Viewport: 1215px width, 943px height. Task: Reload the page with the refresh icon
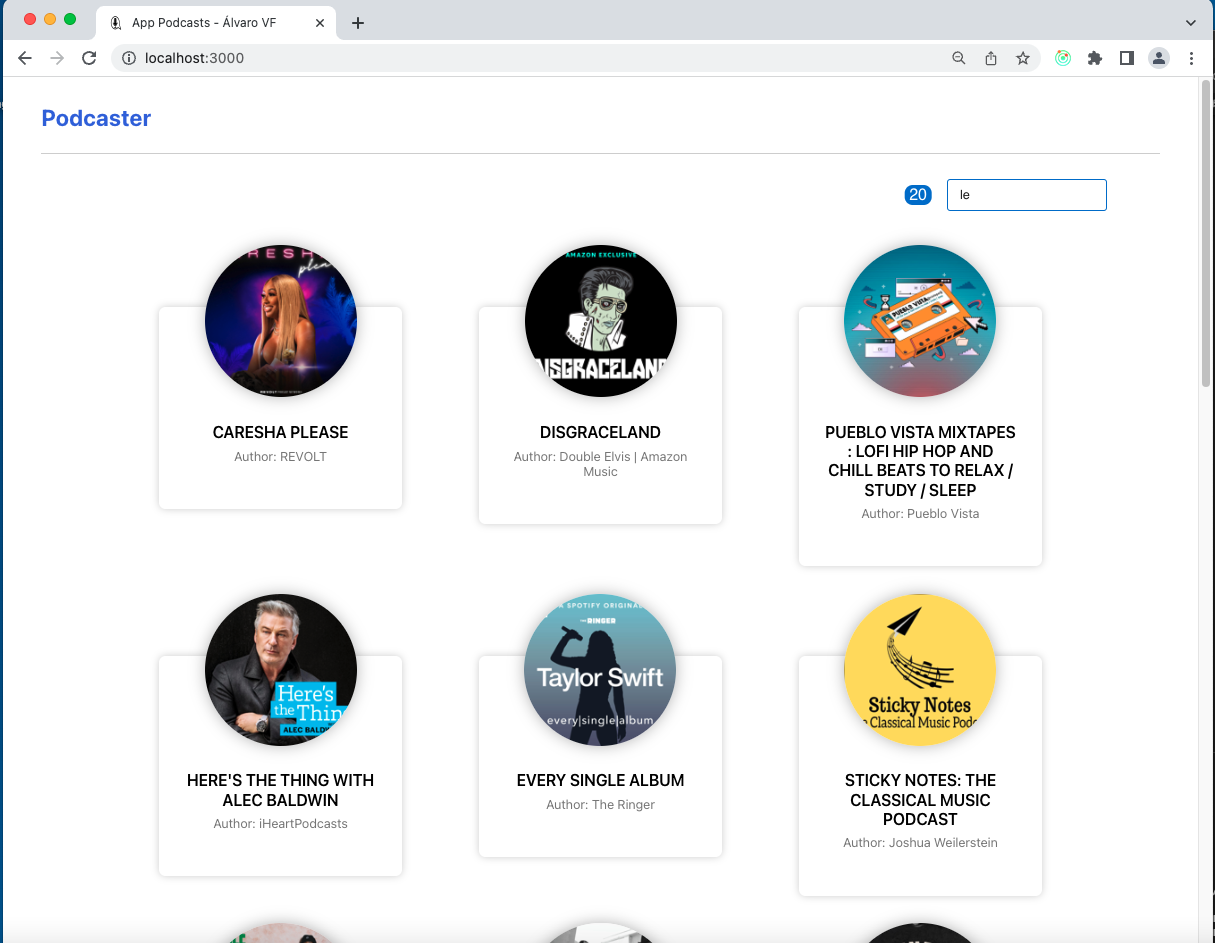pyautogui.click(x=89, y=58)
